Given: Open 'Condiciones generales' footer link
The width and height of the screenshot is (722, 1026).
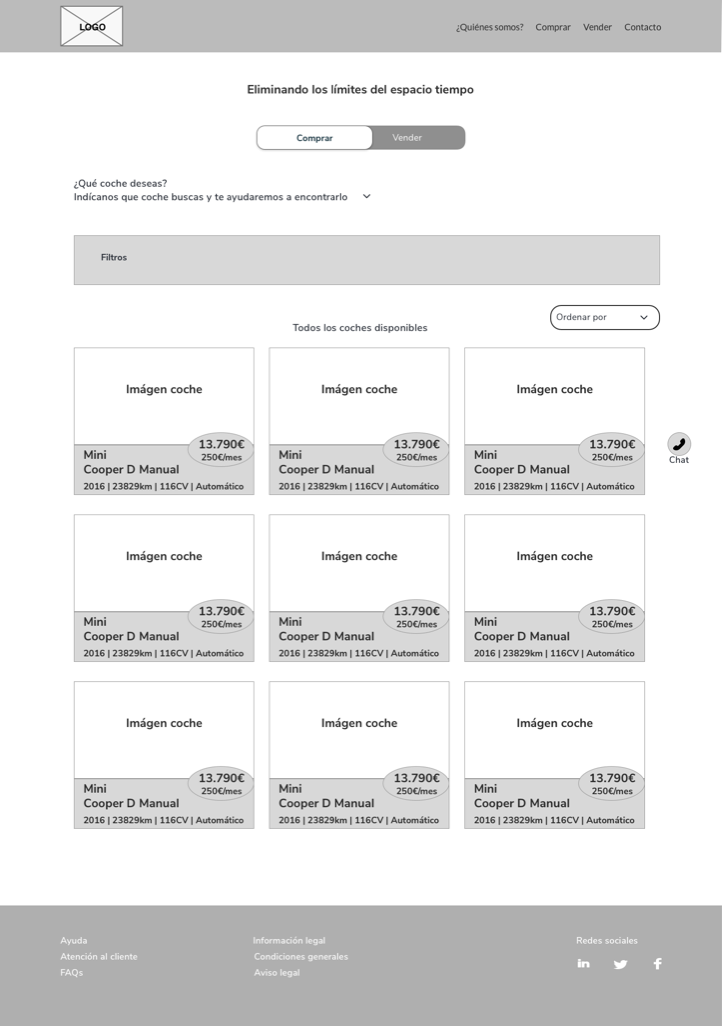Looking at the screenshot, I should point(301,957).
